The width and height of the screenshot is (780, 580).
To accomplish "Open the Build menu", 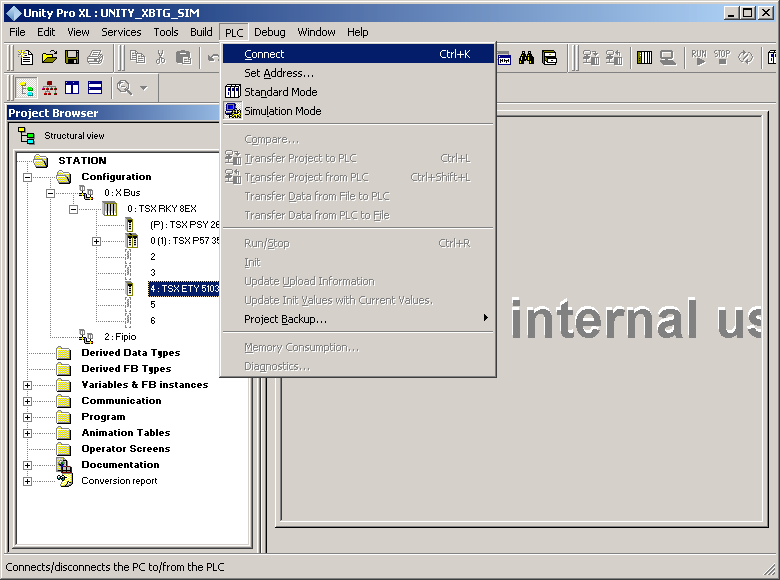I will [201, 32].
